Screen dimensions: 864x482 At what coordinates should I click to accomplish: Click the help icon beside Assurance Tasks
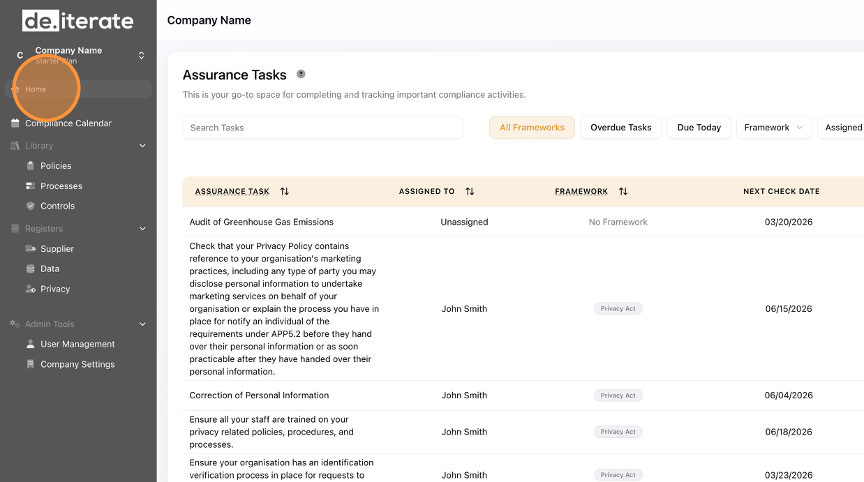[301, 74]
